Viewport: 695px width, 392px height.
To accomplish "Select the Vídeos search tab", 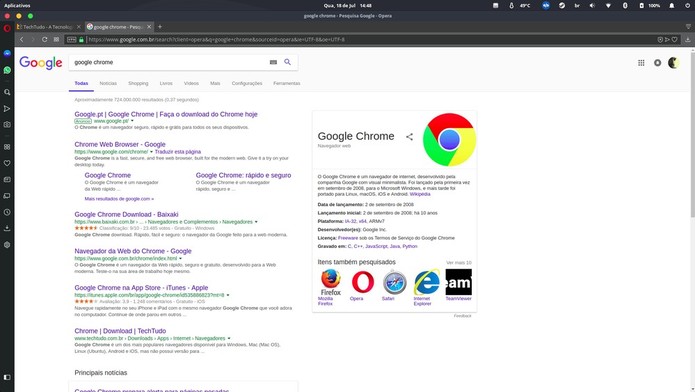I will click(x=191, y=83).
